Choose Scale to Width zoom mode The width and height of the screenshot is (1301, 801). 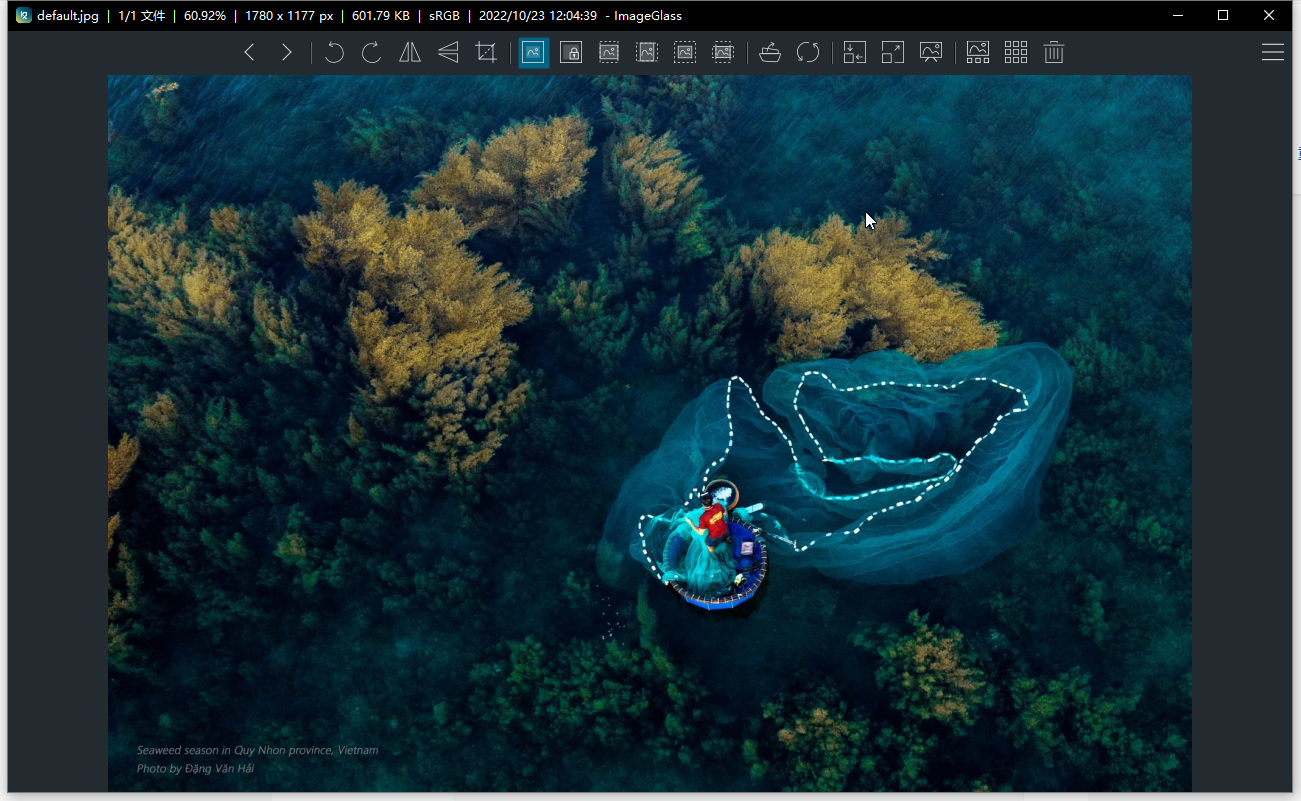pyautogui.click(x=609, y=53)
